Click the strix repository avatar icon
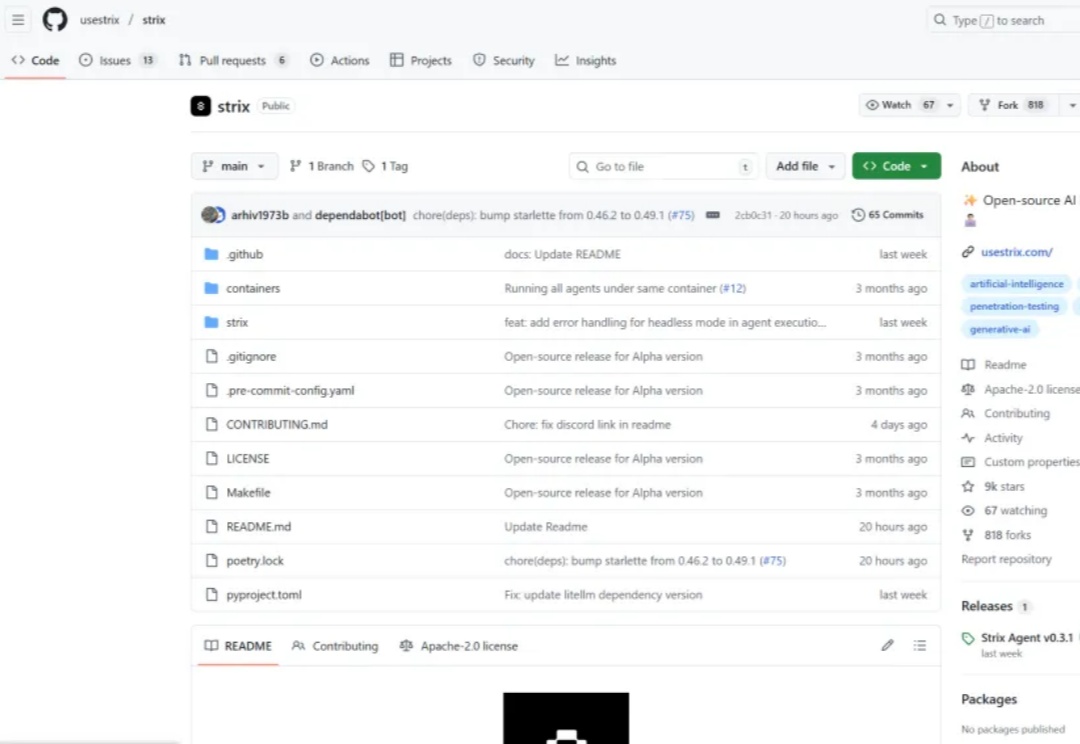 click(x=201, y=106)
